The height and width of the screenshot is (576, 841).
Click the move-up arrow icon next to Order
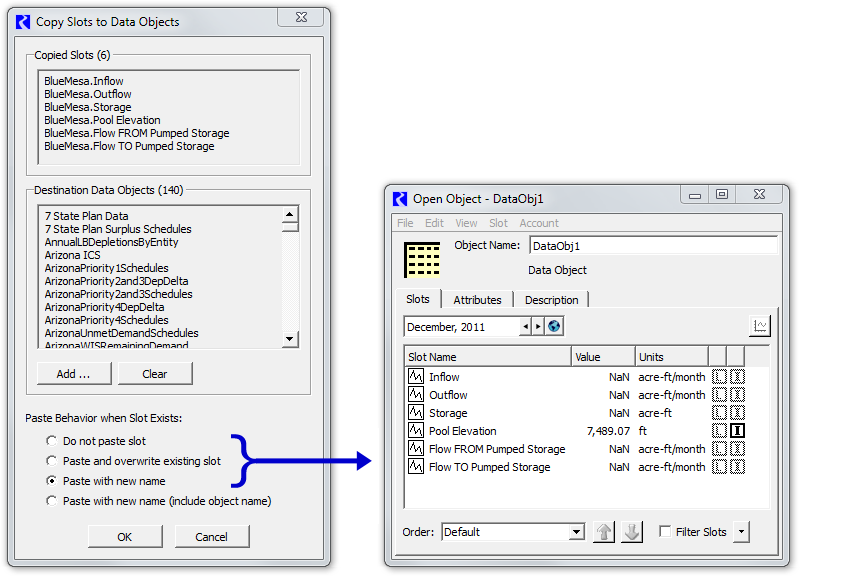point(604,531)
